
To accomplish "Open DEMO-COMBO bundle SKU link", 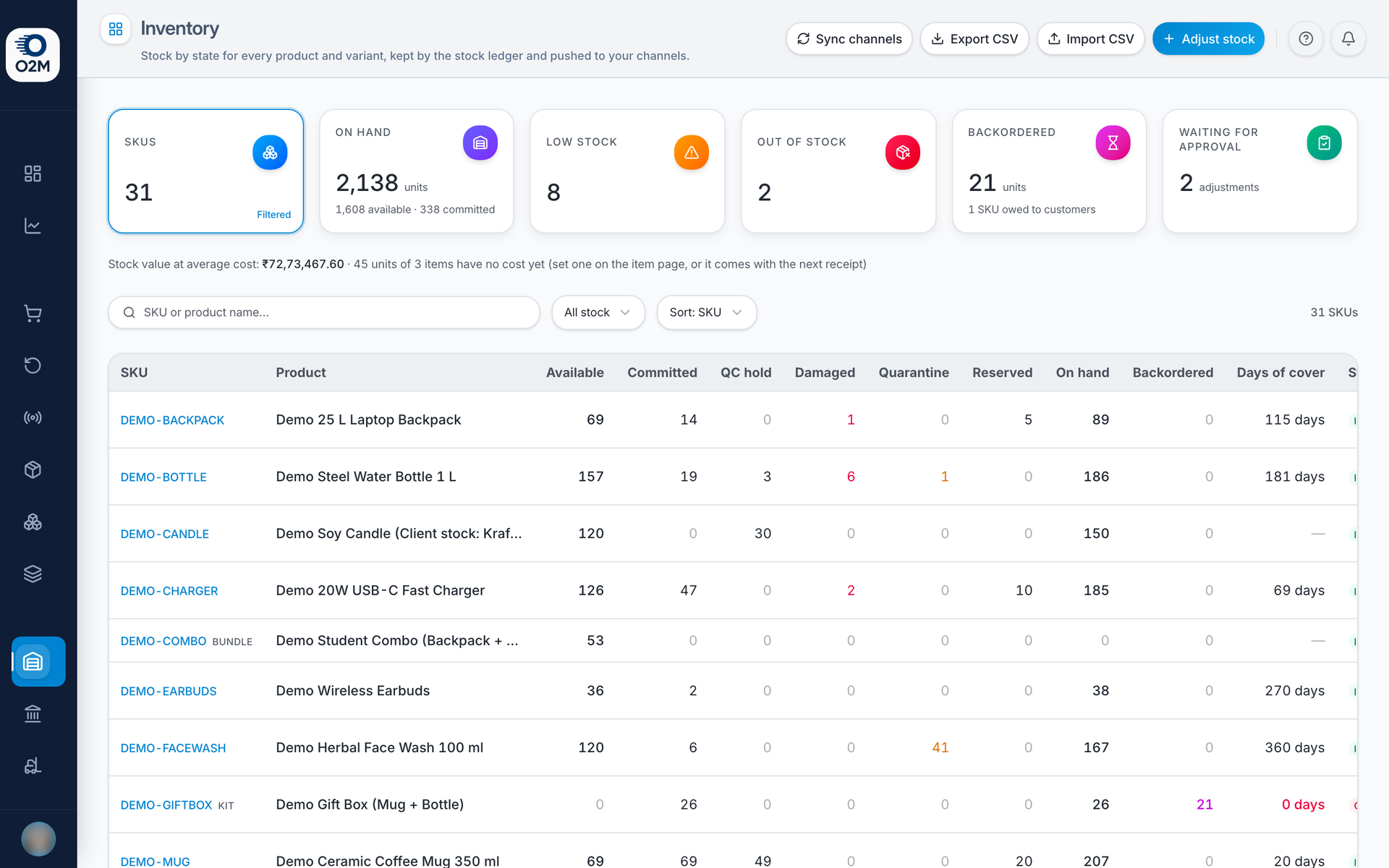I will 163,641.
